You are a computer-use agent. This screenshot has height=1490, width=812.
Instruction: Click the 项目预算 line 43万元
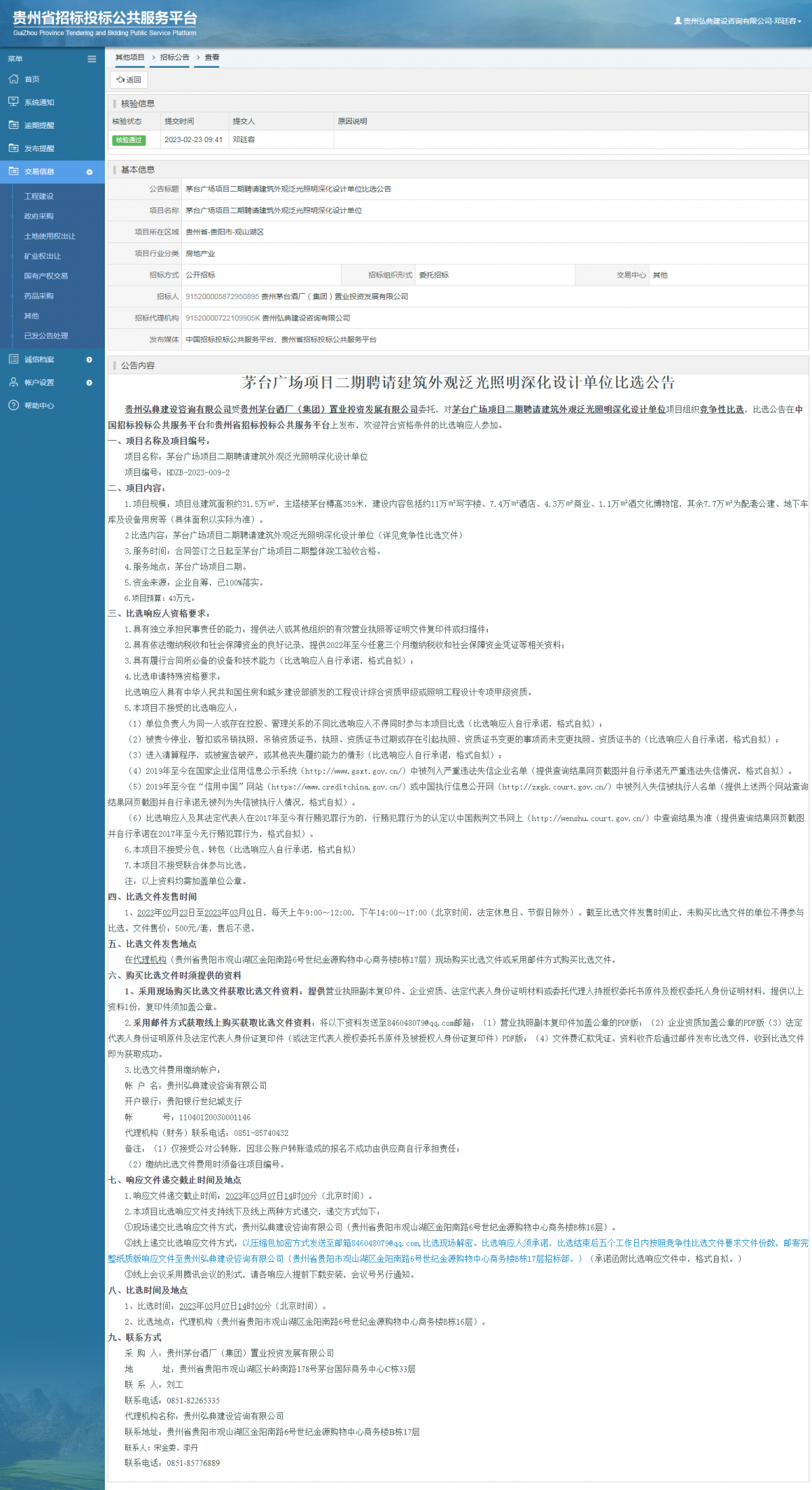160,598
